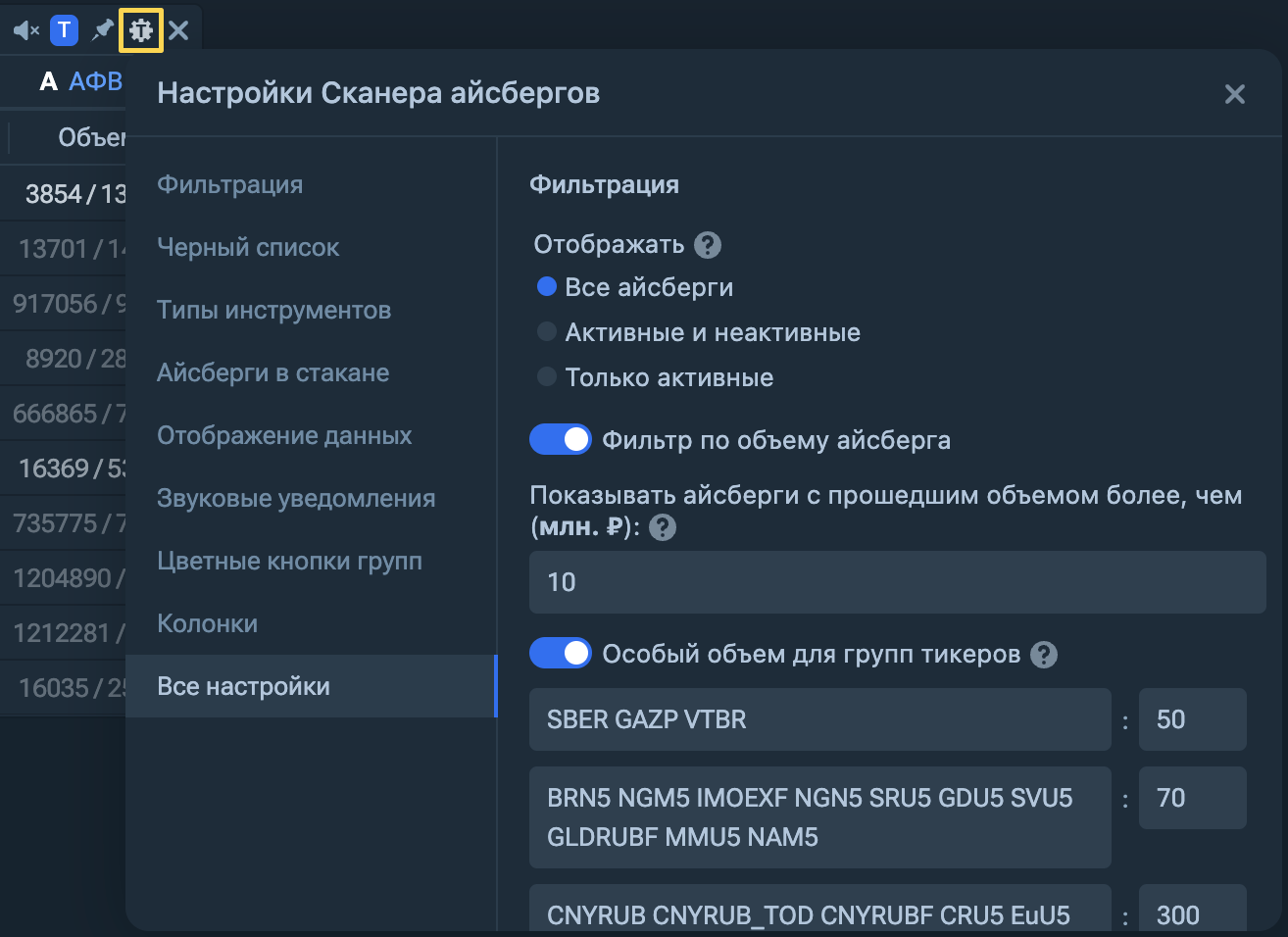The height and width of the screenshot is (937, 1288).
Task: Show help tooltip next to Отображать
Action: [x=708, y=245]
